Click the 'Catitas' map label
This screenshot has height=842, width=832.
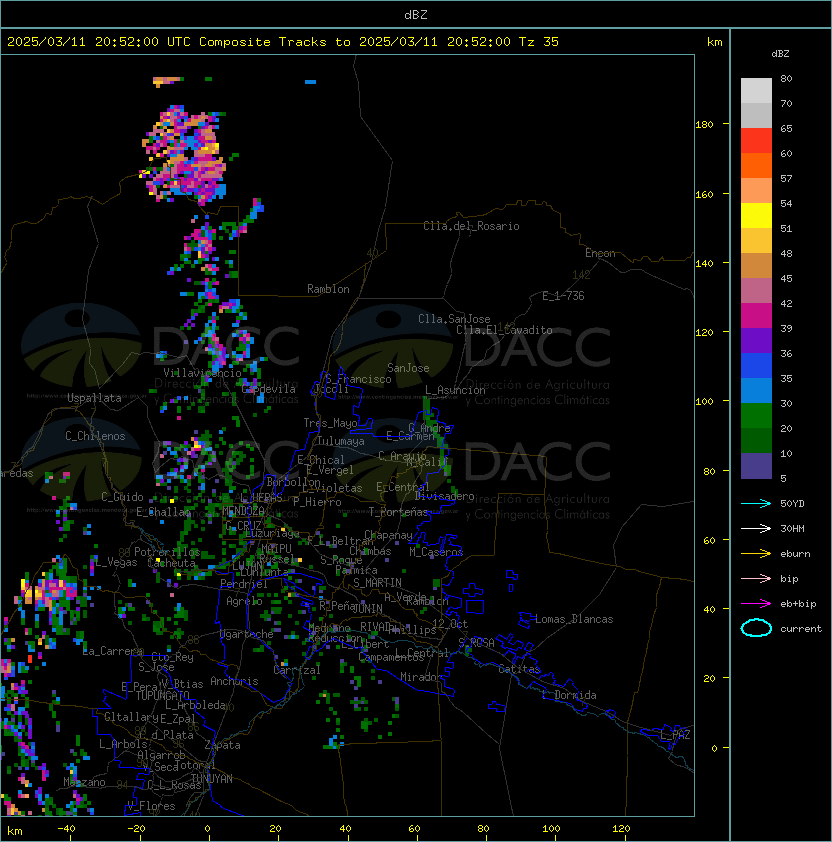519,669
